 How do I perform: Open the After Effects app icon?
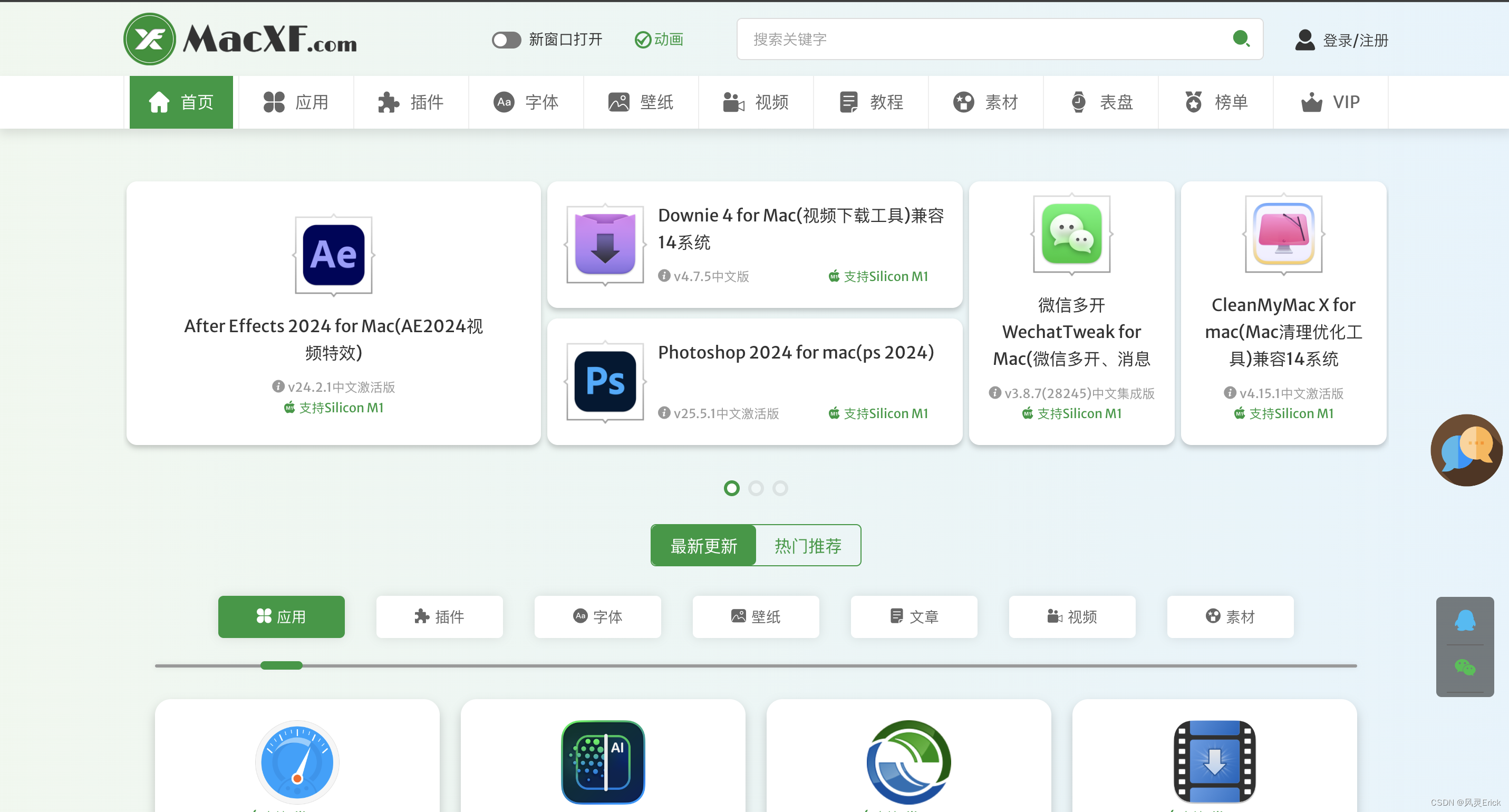pyautogui.click(x=333, y=255)
